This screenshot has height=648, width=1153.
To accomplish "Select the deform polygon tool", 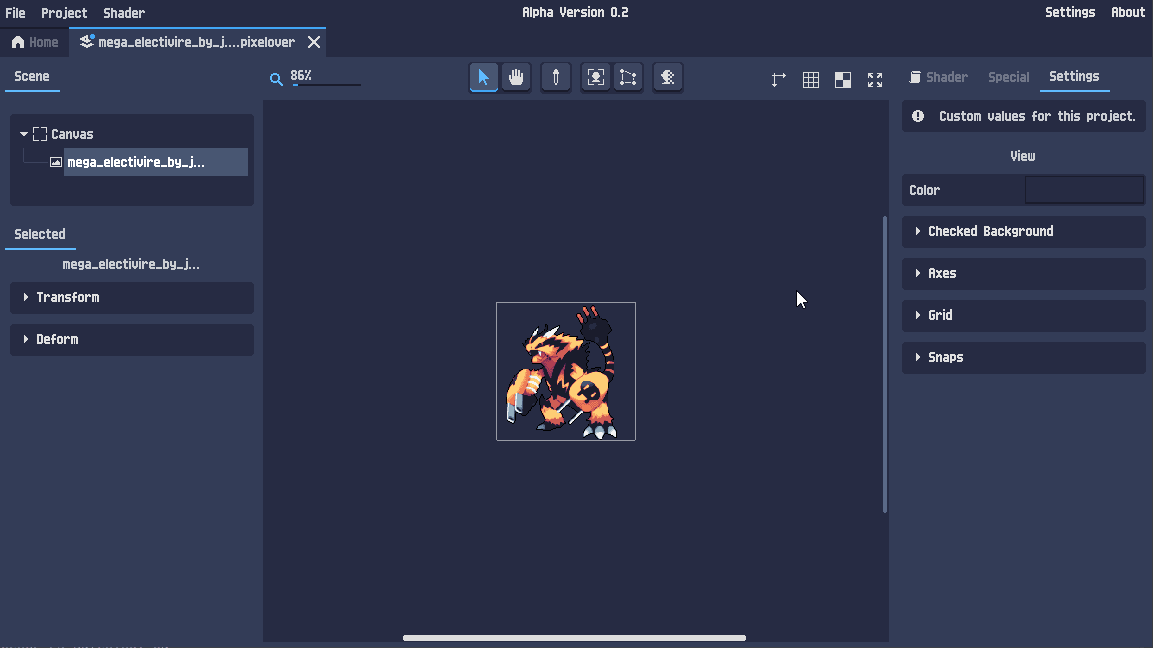I will point(628,77).
